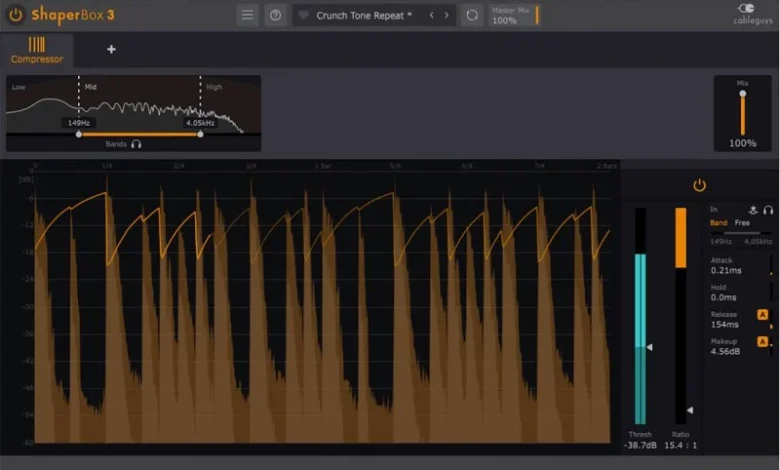Go to previous preset with left arrow
This screenshot has height=470, width=780.
(x=431, y=15)
